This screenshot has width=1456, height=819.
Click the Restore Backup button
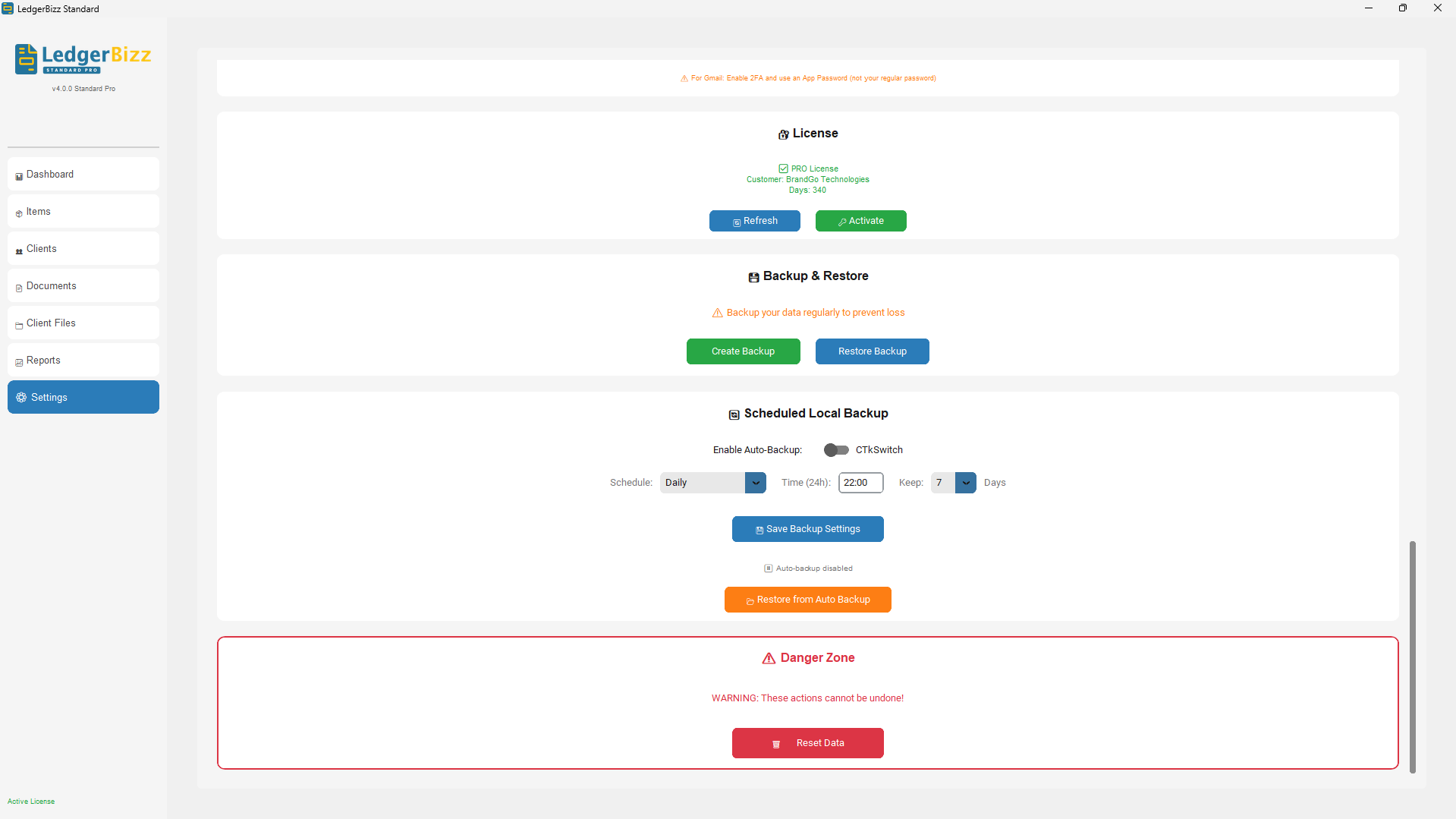(x=872, y=351)
